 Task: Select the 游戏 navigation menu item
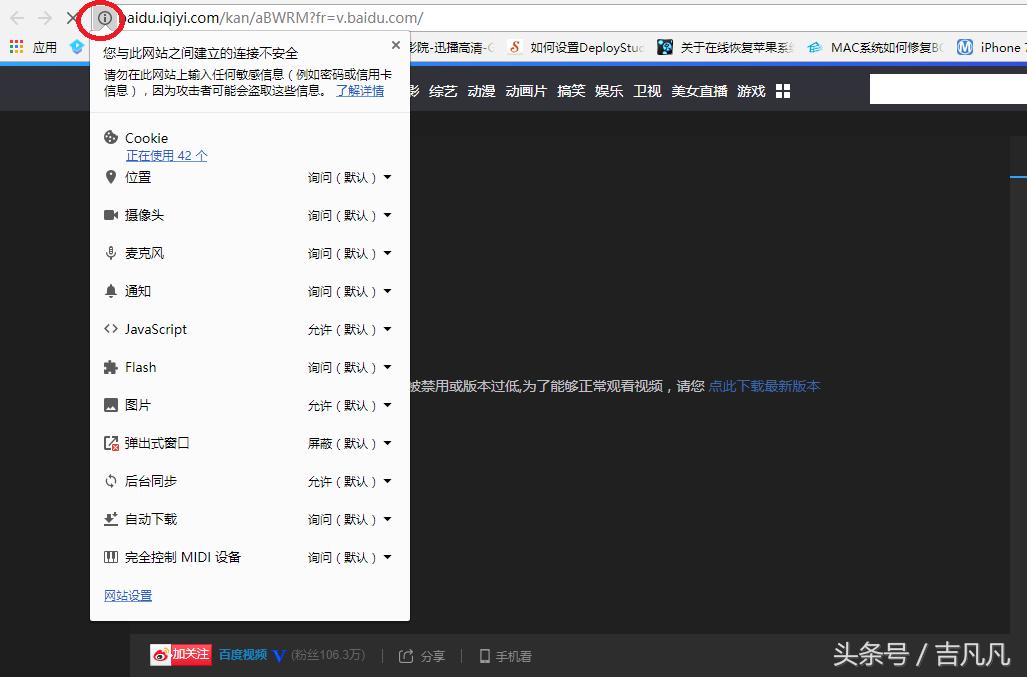750,90
